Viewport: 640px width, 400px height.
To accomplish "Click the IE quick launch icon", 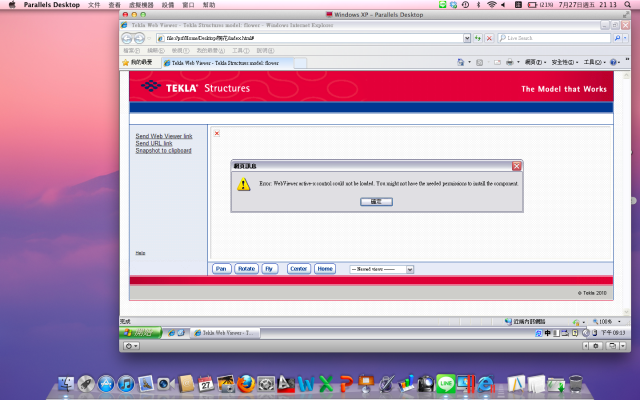I will 171,333.
